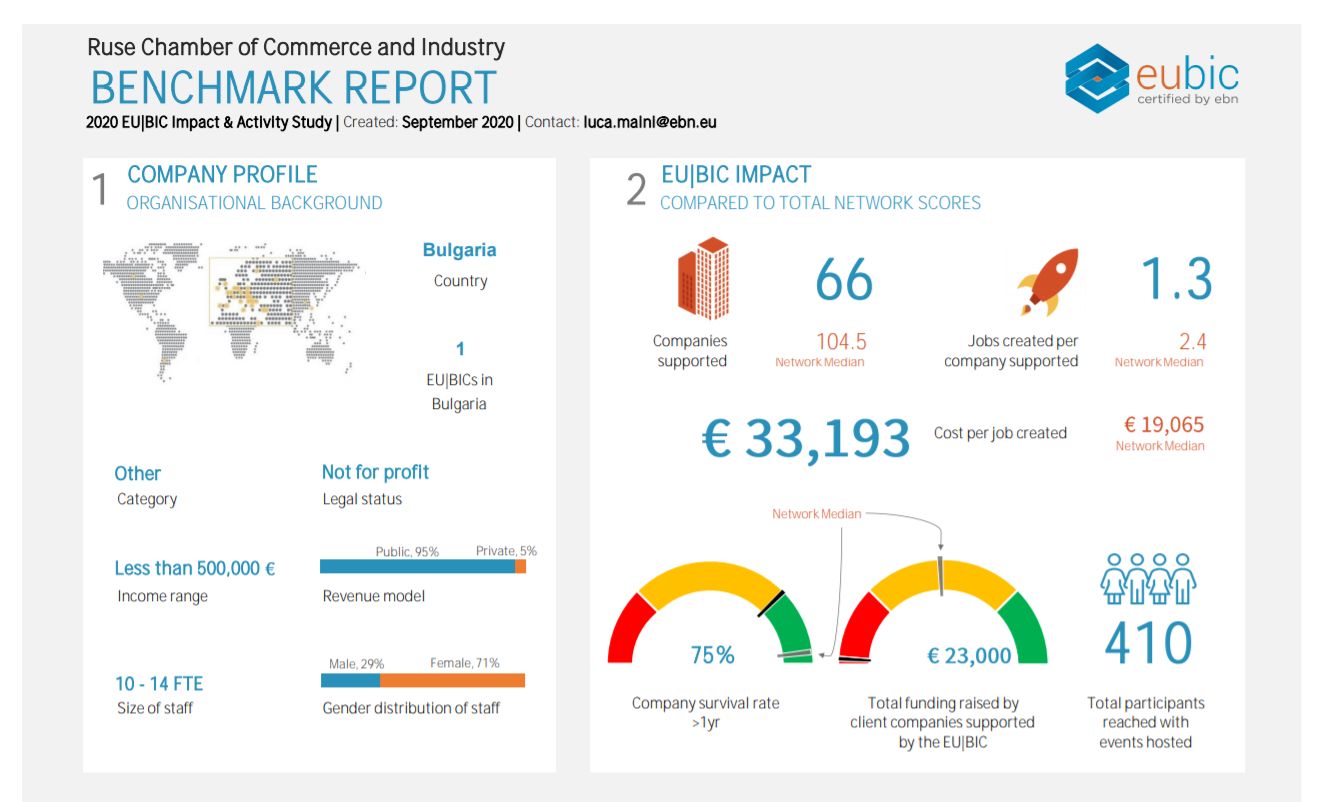Click 'COMPARED TO TOTAL NETWORK SCORES' subtitle
This screenshot has height=802, width=1327.
820,203
